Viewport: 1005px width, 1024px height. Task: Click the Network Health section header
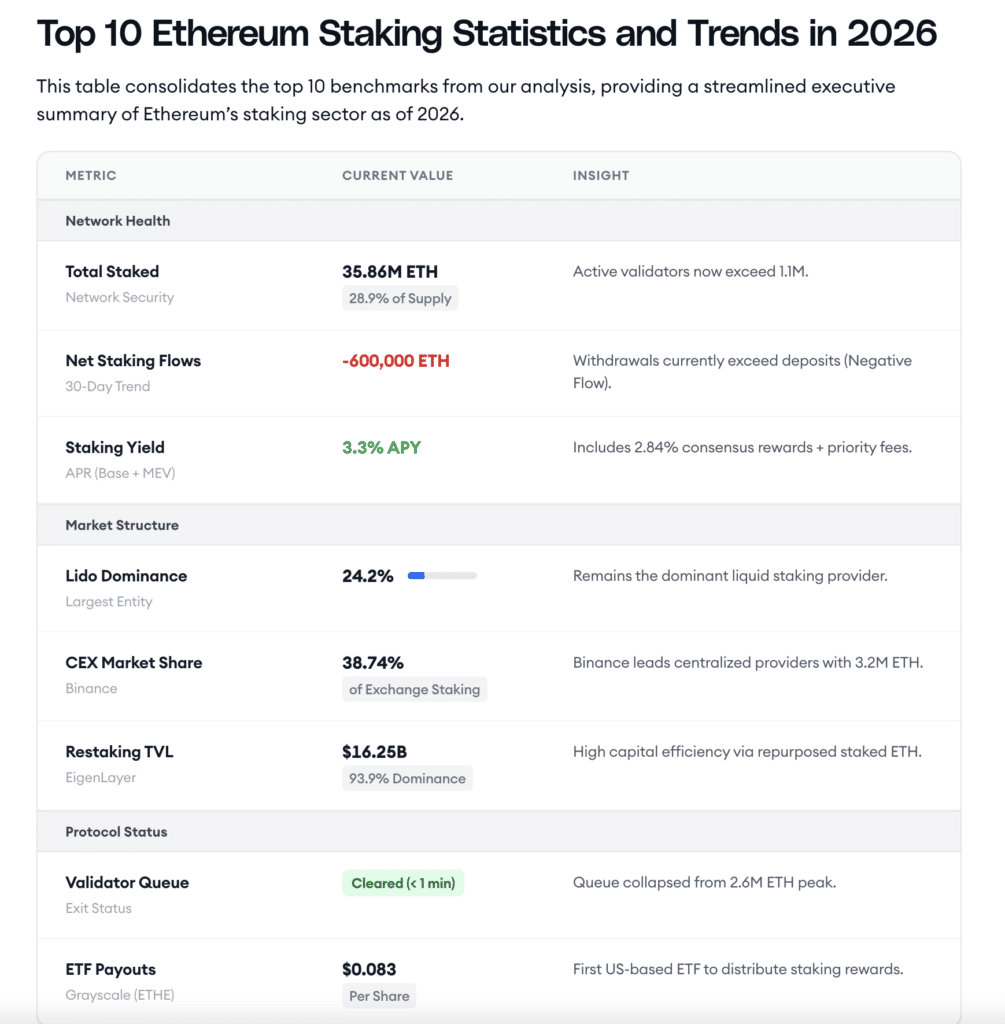coord(118,221)
